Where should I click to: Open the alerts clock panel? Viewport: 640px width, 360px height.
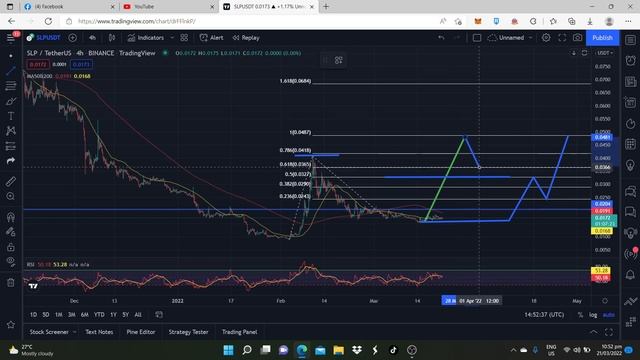coord(631,60)
